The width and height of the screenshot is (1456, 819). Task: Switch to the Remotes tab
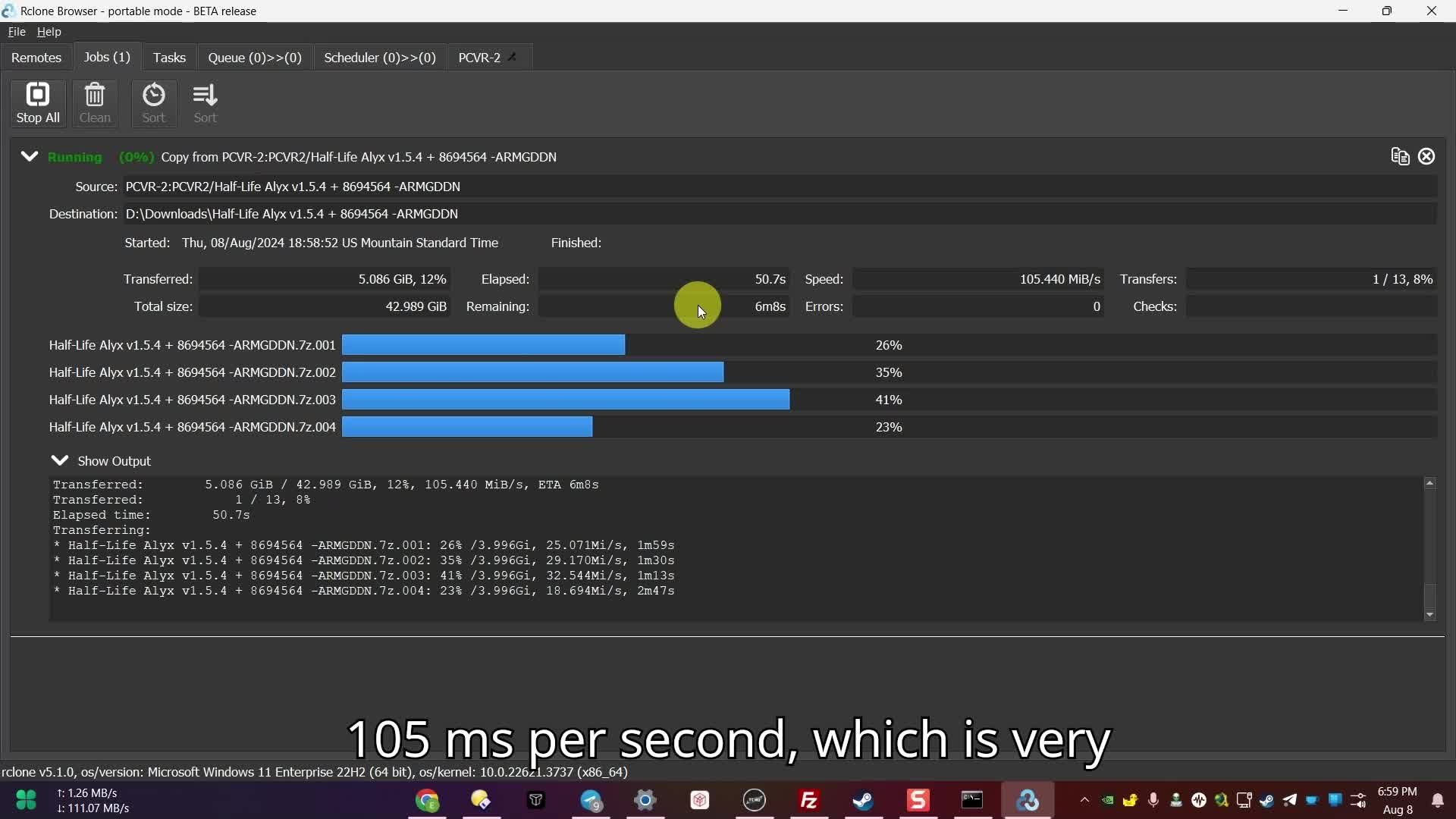pos(36,58)
